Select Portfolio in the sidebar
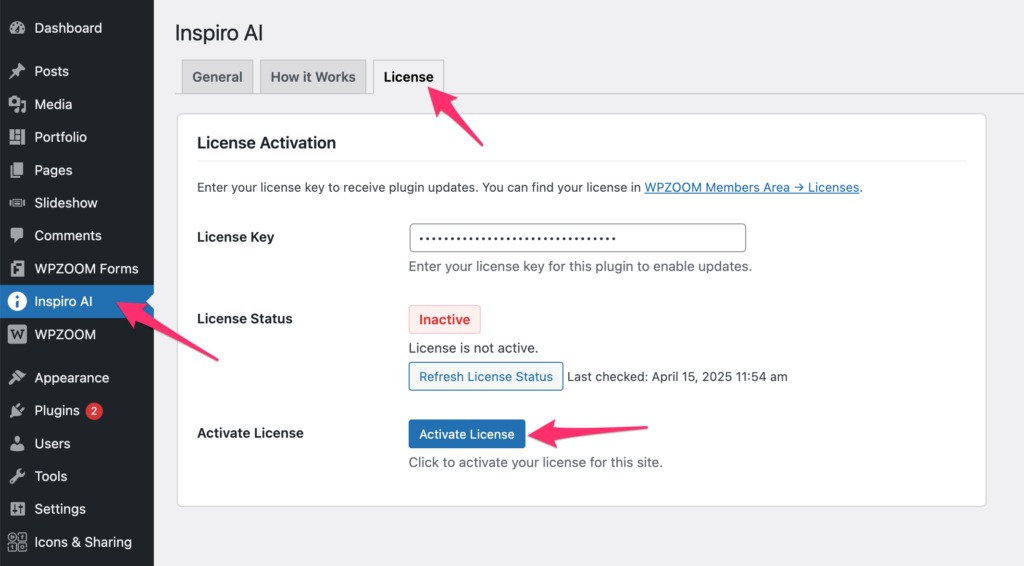This screenshot has height=566, width=1024. (61, 137)
